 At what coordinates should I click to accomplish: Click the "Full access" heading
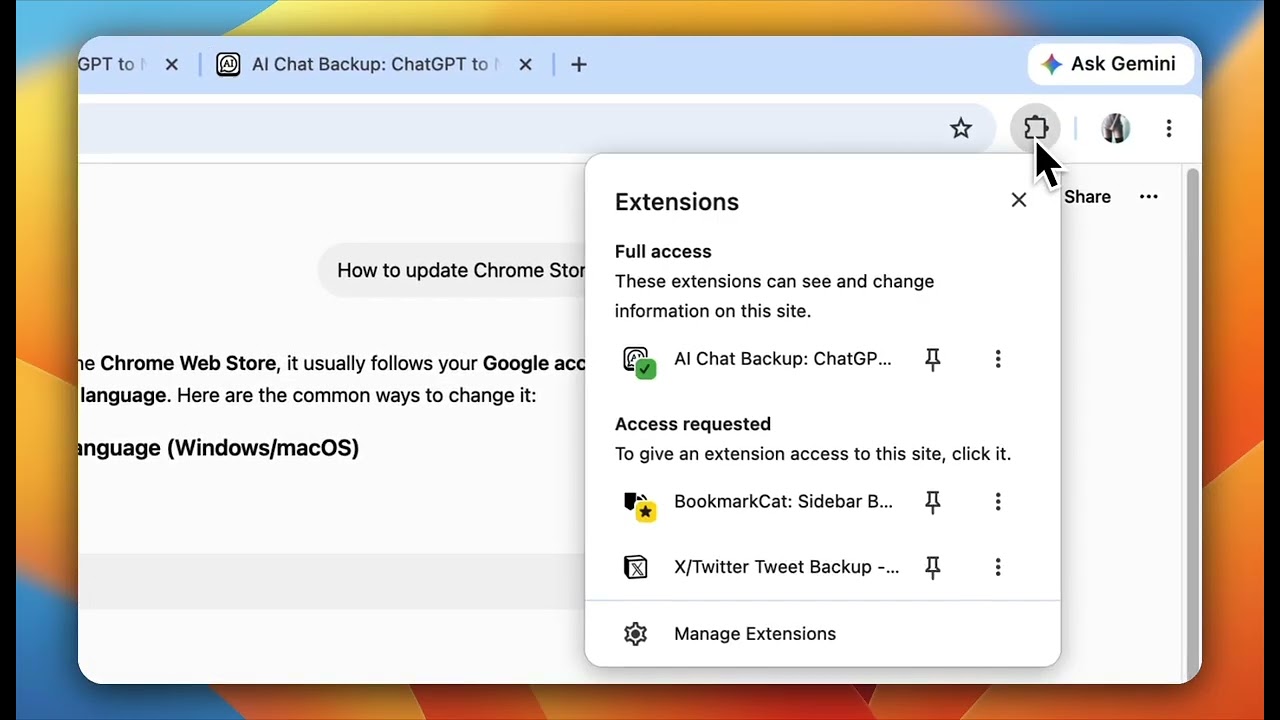click(x=663, y=252)
